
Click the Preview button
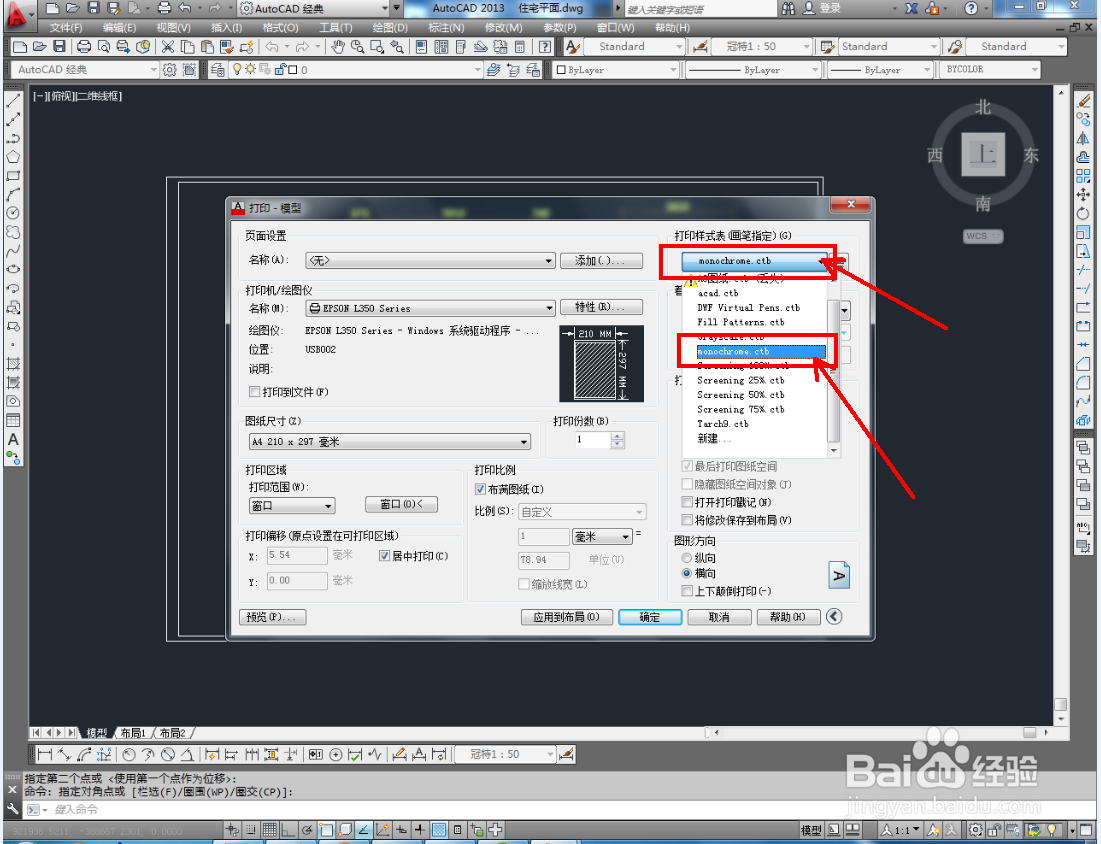coord(272,617)
